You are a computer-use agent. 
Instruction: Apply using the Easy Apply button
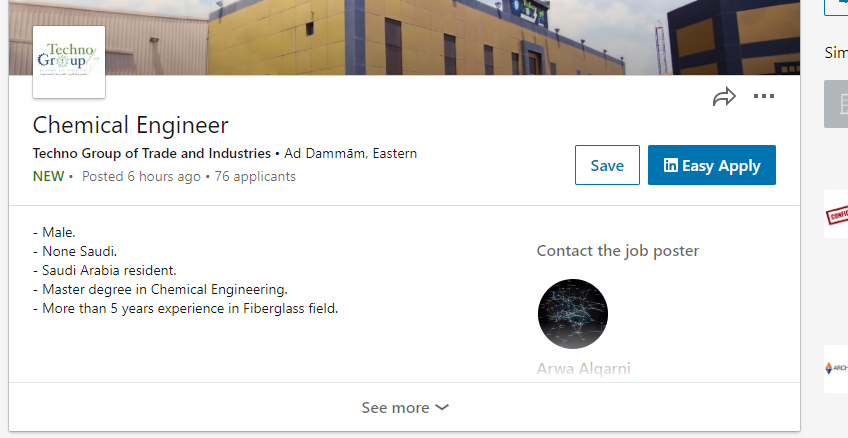[x=712, y=165]
